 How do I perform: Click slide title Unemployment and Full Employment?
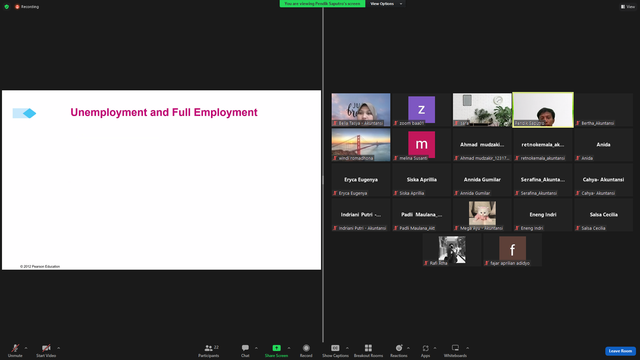click(x=164, y=112)
